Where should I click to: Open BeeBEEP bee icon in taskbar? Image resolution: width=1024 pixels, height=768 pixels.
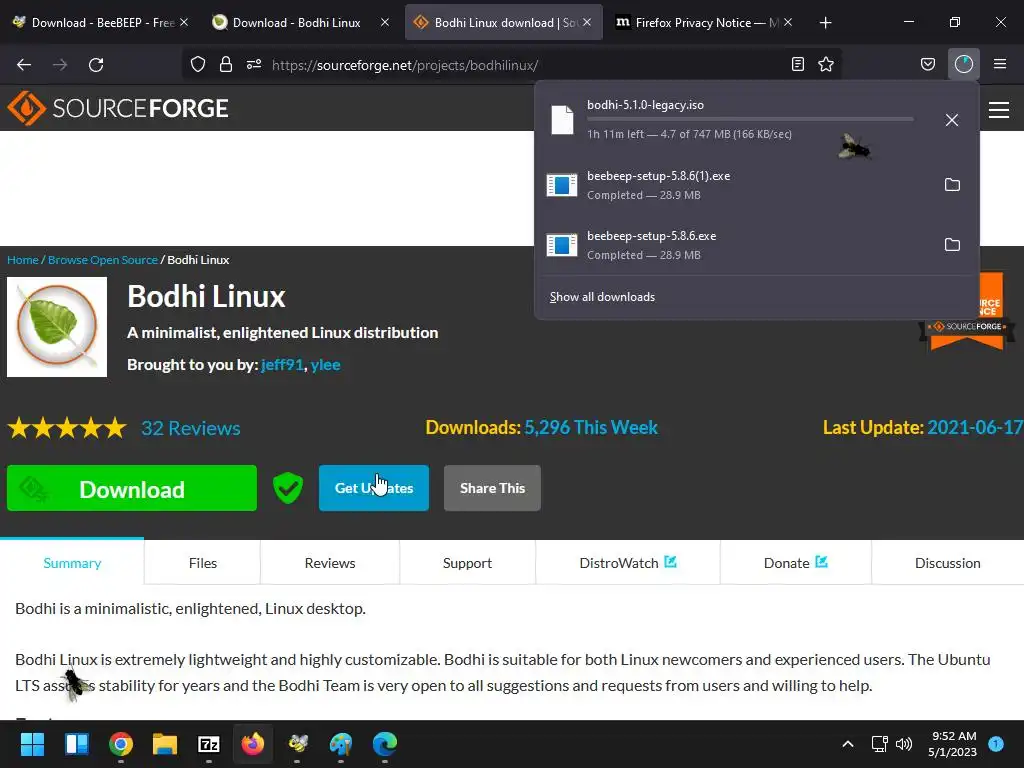tap(298, 744)
